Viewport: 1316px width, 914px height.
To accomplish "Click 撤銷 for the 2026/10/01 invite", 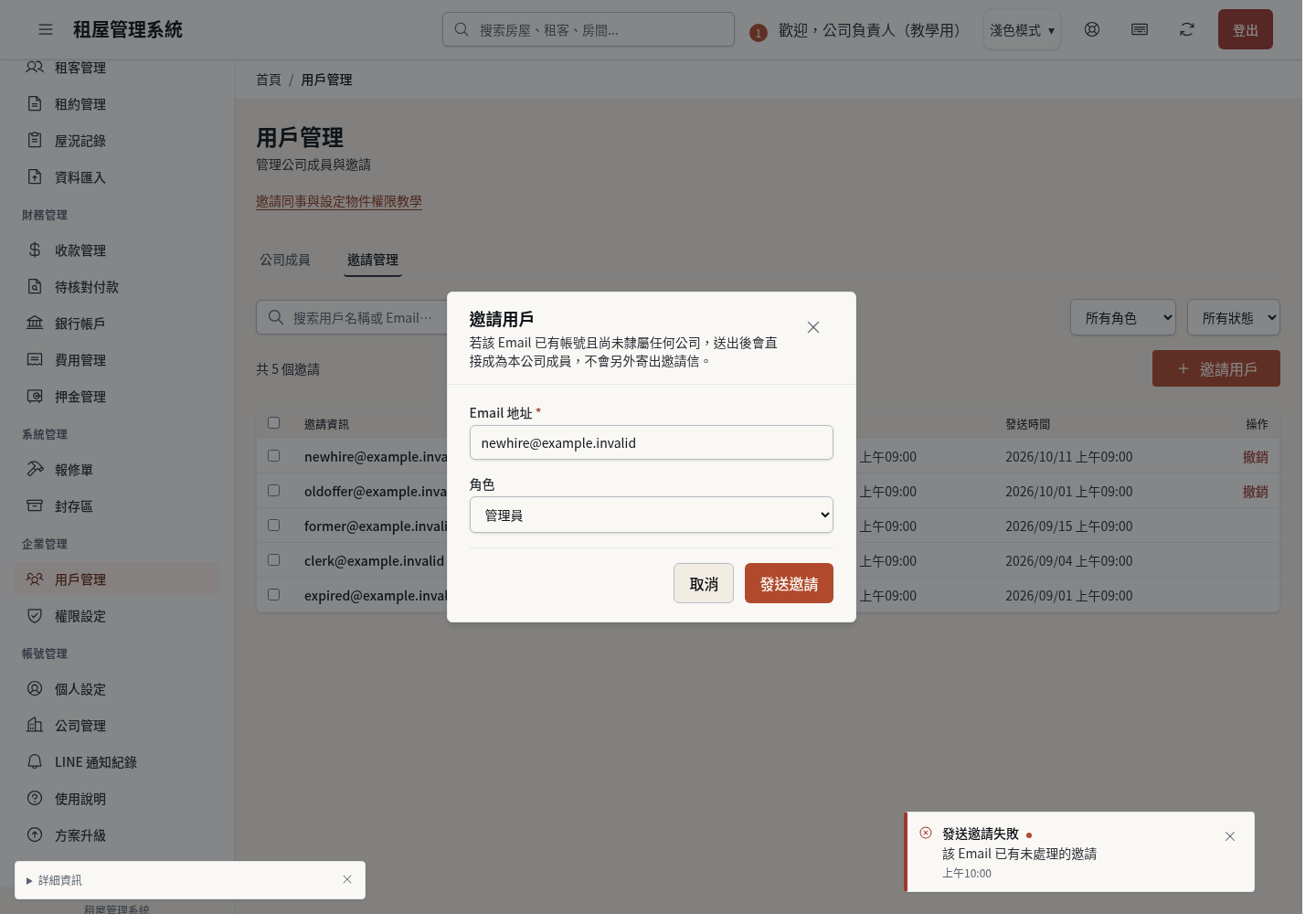I will coord(1256,491).
